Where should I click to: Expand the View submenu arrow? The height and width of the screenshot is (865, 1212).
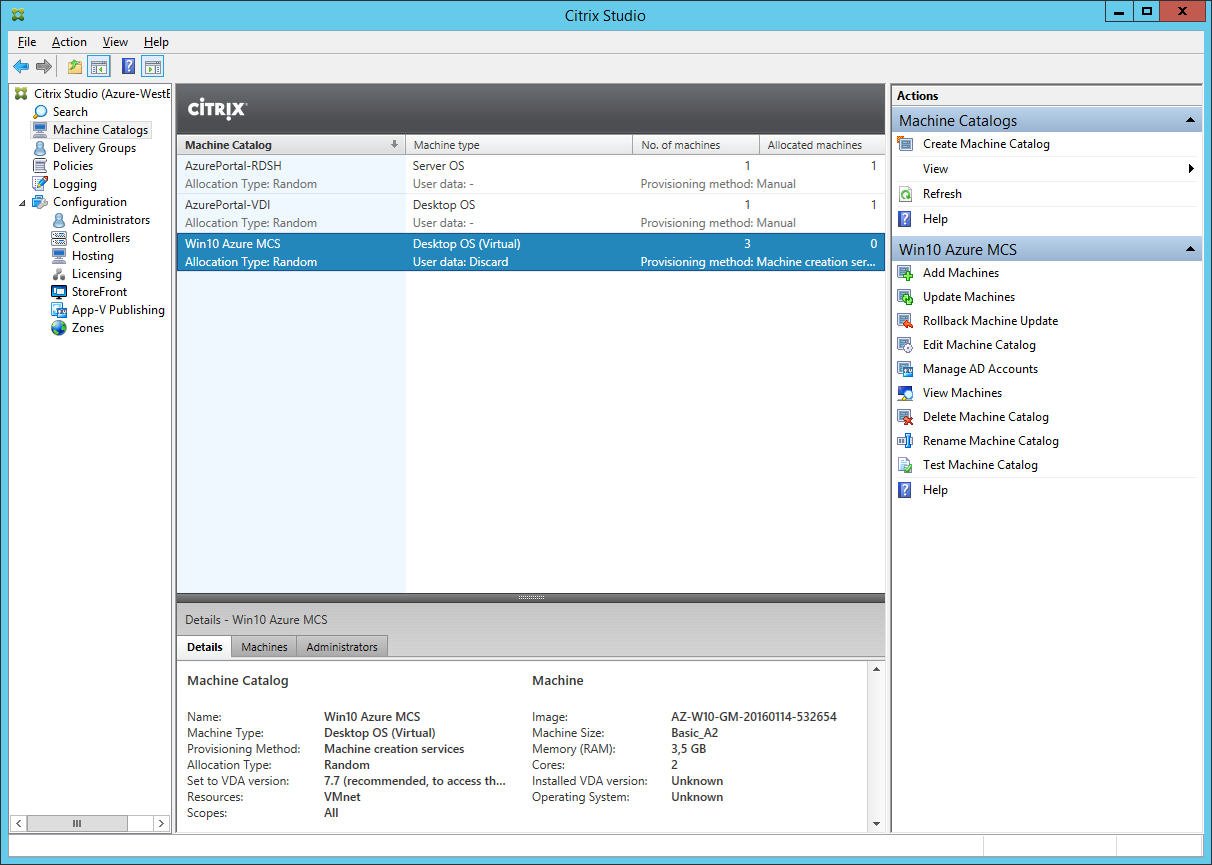[1191, 169]
